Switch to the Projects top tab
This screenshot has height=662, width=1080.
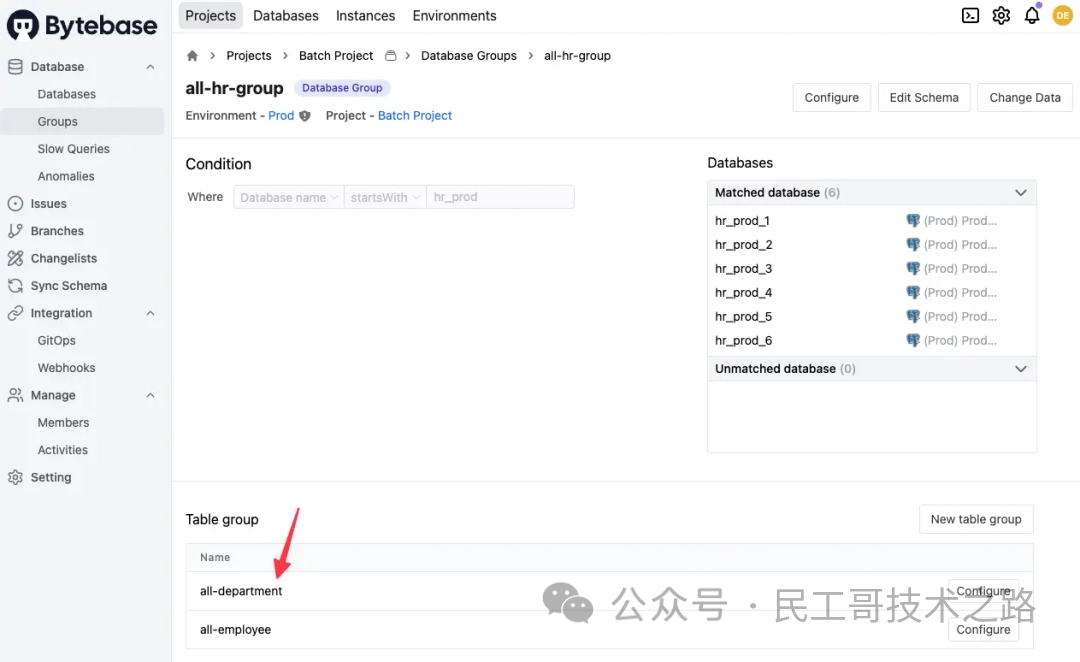click(x=211, y=15)
